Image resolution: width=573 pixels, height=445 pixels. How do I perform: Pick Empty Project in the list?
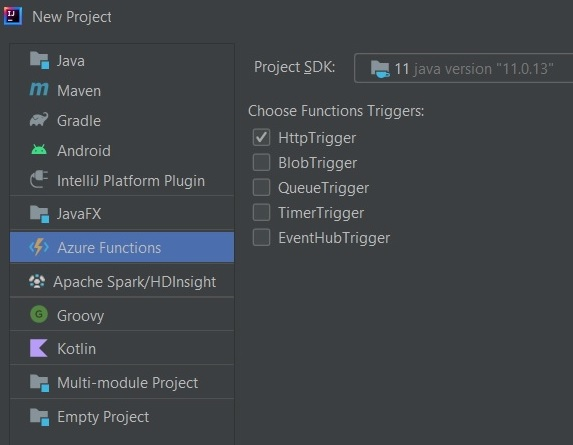(x=122, y=417)
